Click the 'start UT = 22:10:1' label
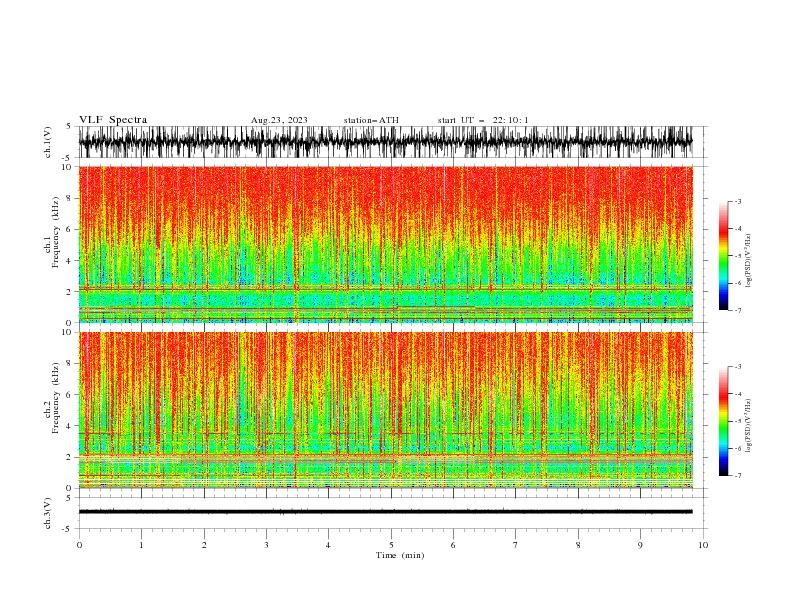The width and height of the screenshot is (792, 612). 483,120
